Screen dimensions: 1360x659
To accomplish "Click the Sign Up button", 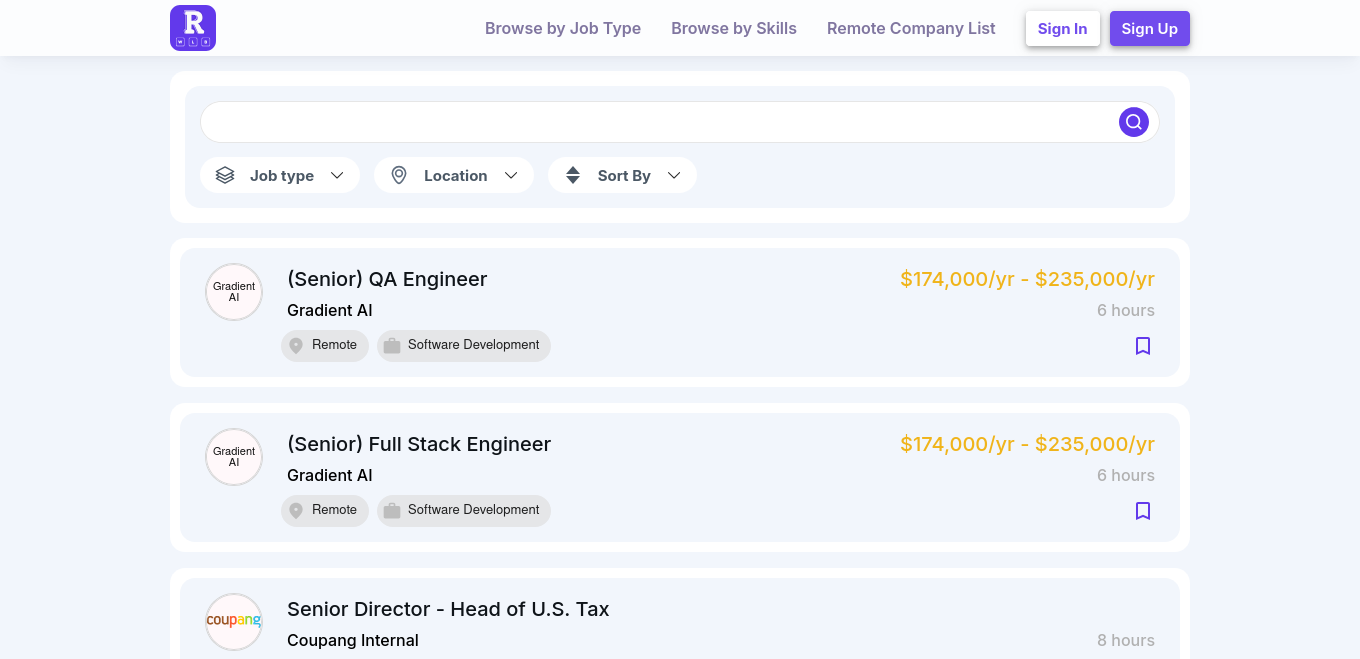I will 1150,29.
